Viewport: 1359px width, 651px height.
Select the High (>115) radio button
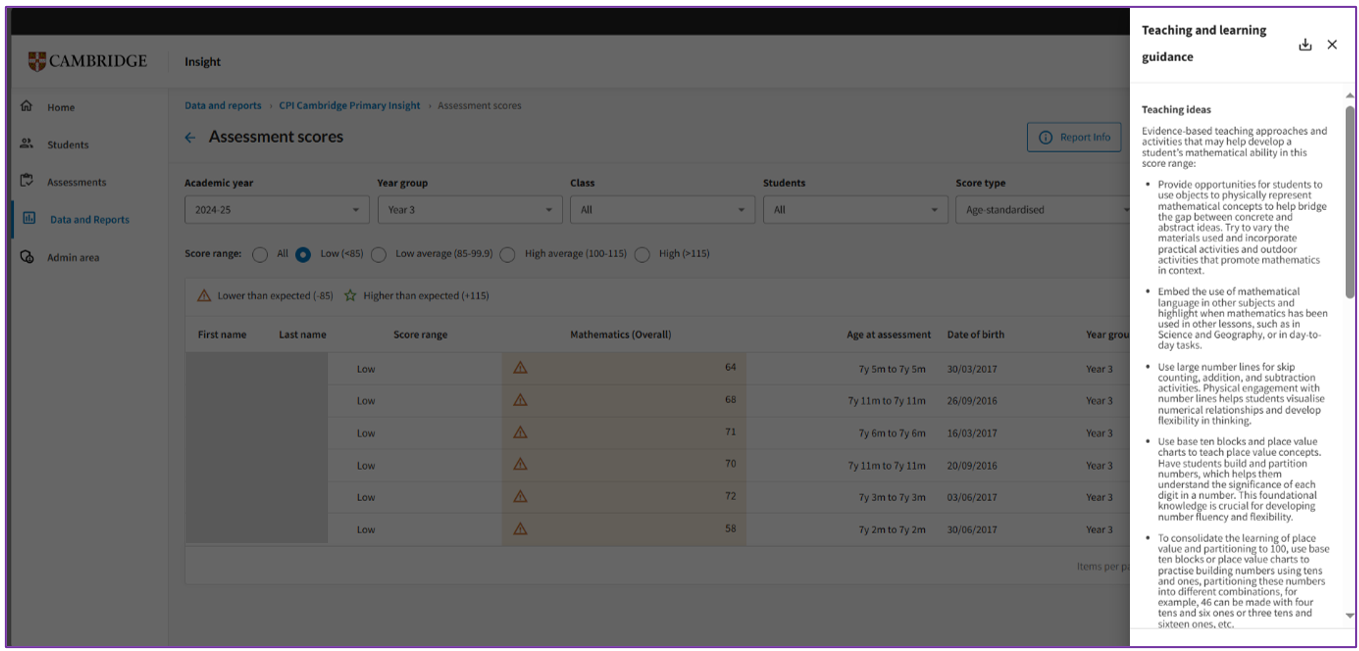642,254
